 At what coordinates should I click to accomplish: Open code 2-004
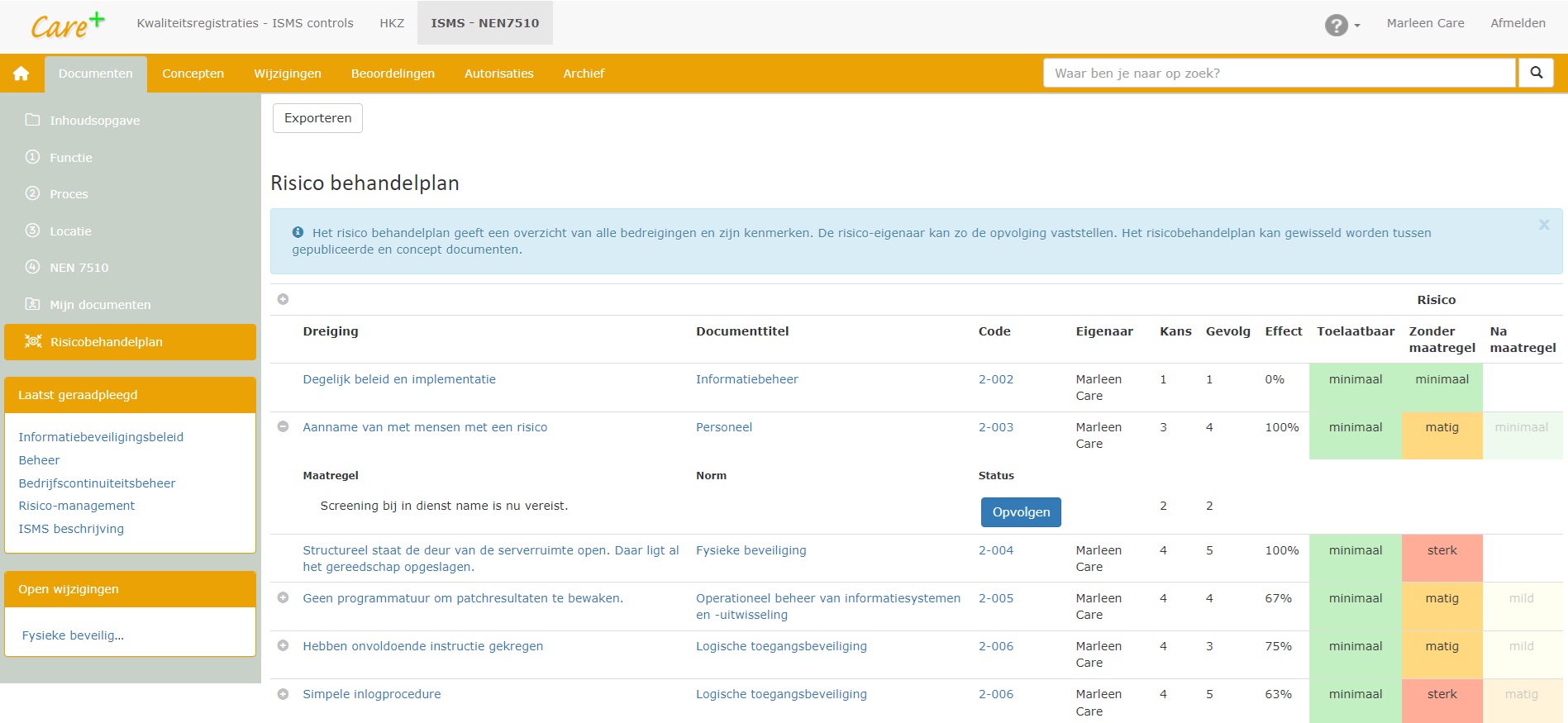[996, 550]
